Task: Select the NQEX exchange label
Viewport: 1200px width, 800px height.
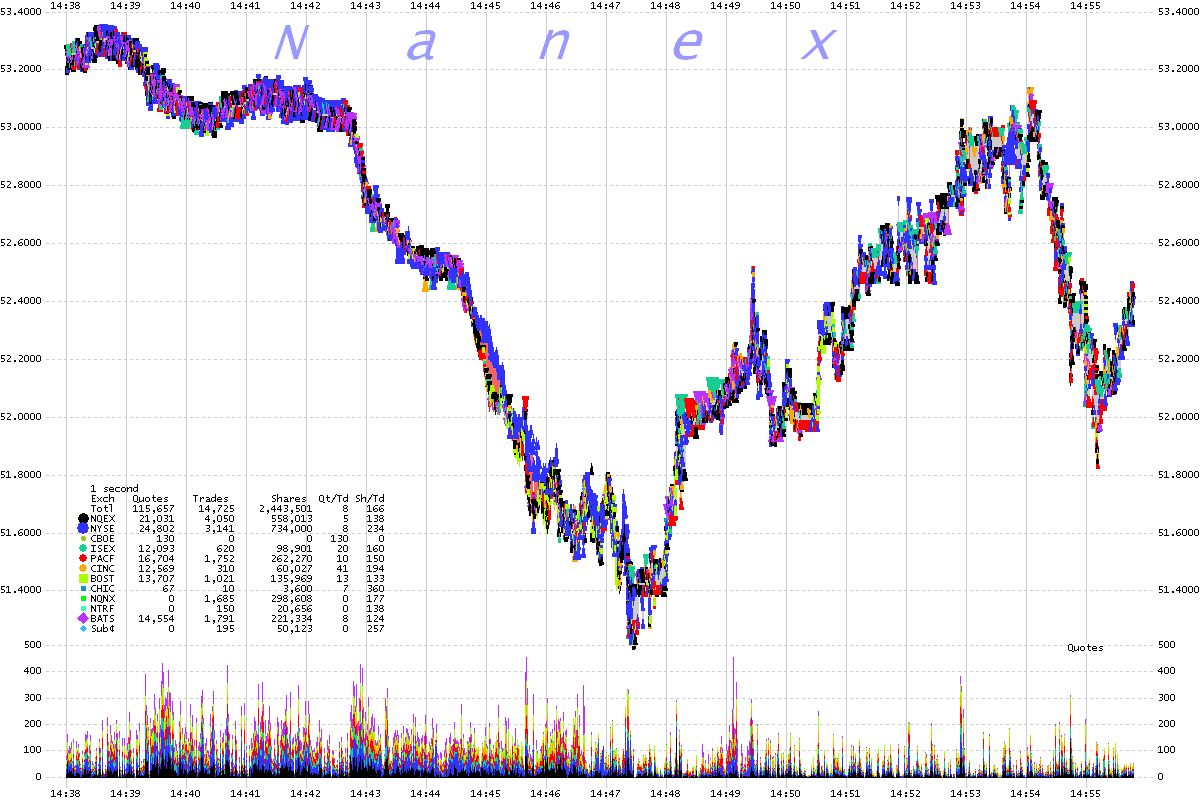Action: click(x=103, y=518)
